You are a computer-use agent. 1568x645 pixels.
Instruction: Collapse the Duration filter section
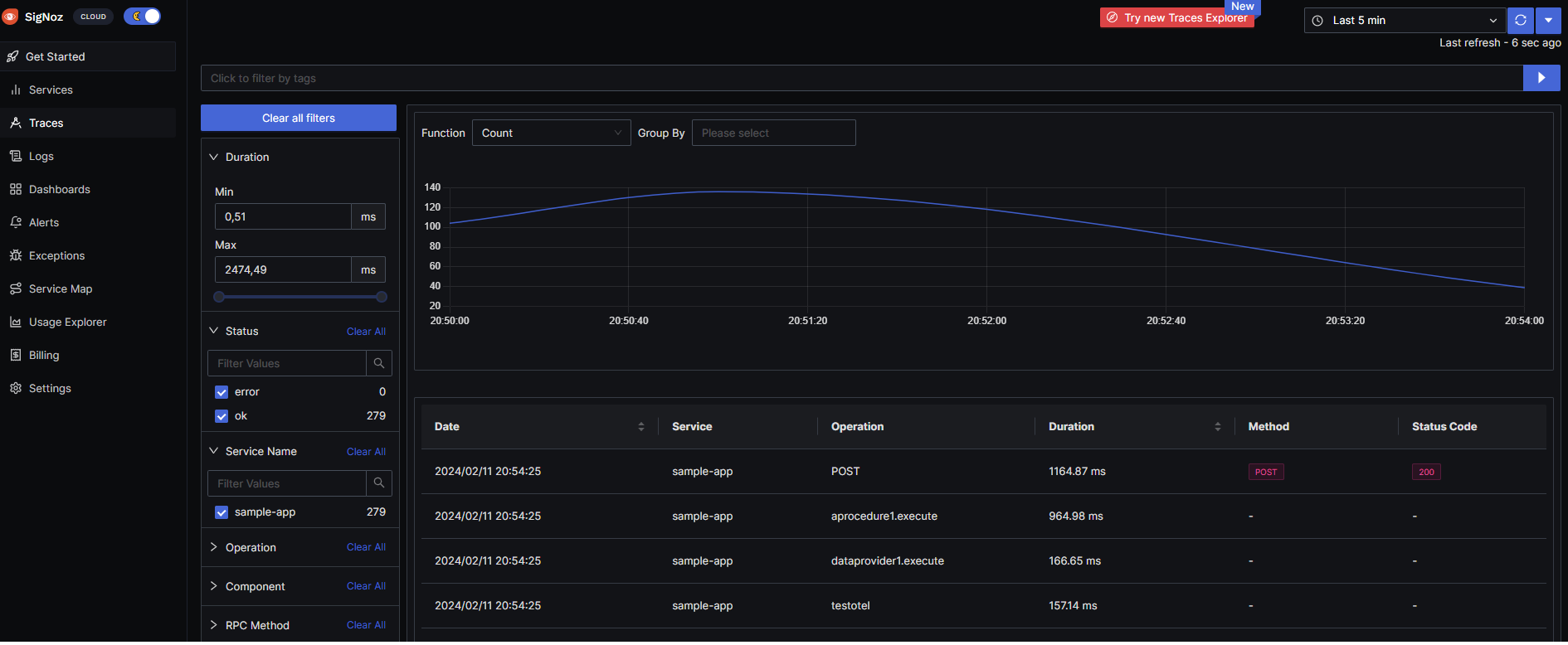click(x=213, y=157)
